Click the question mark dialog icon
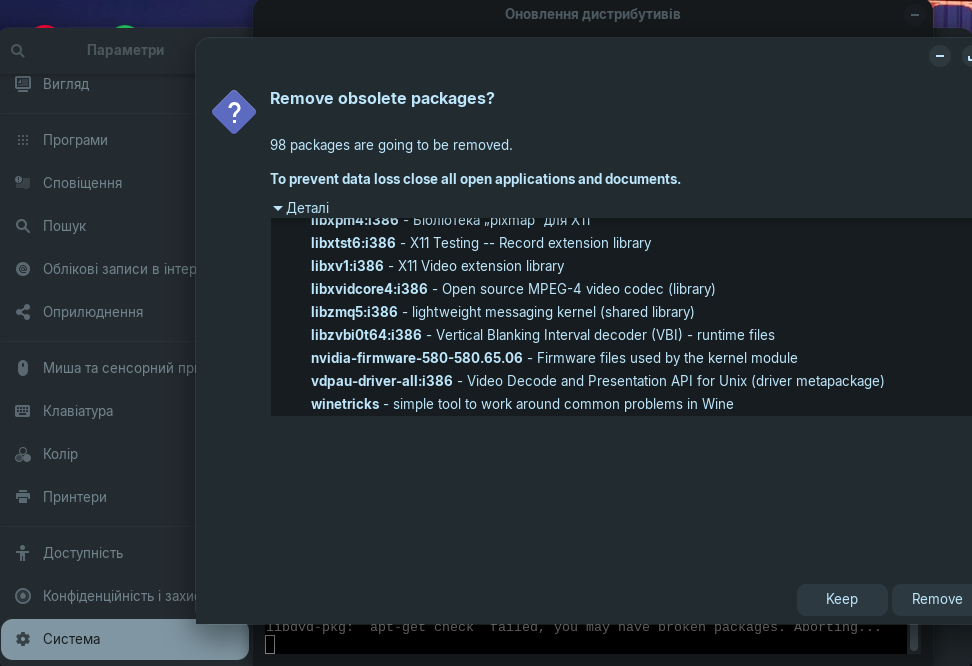Screen dimensions: 972x666 pyautogui.click(x=234, y=112)
